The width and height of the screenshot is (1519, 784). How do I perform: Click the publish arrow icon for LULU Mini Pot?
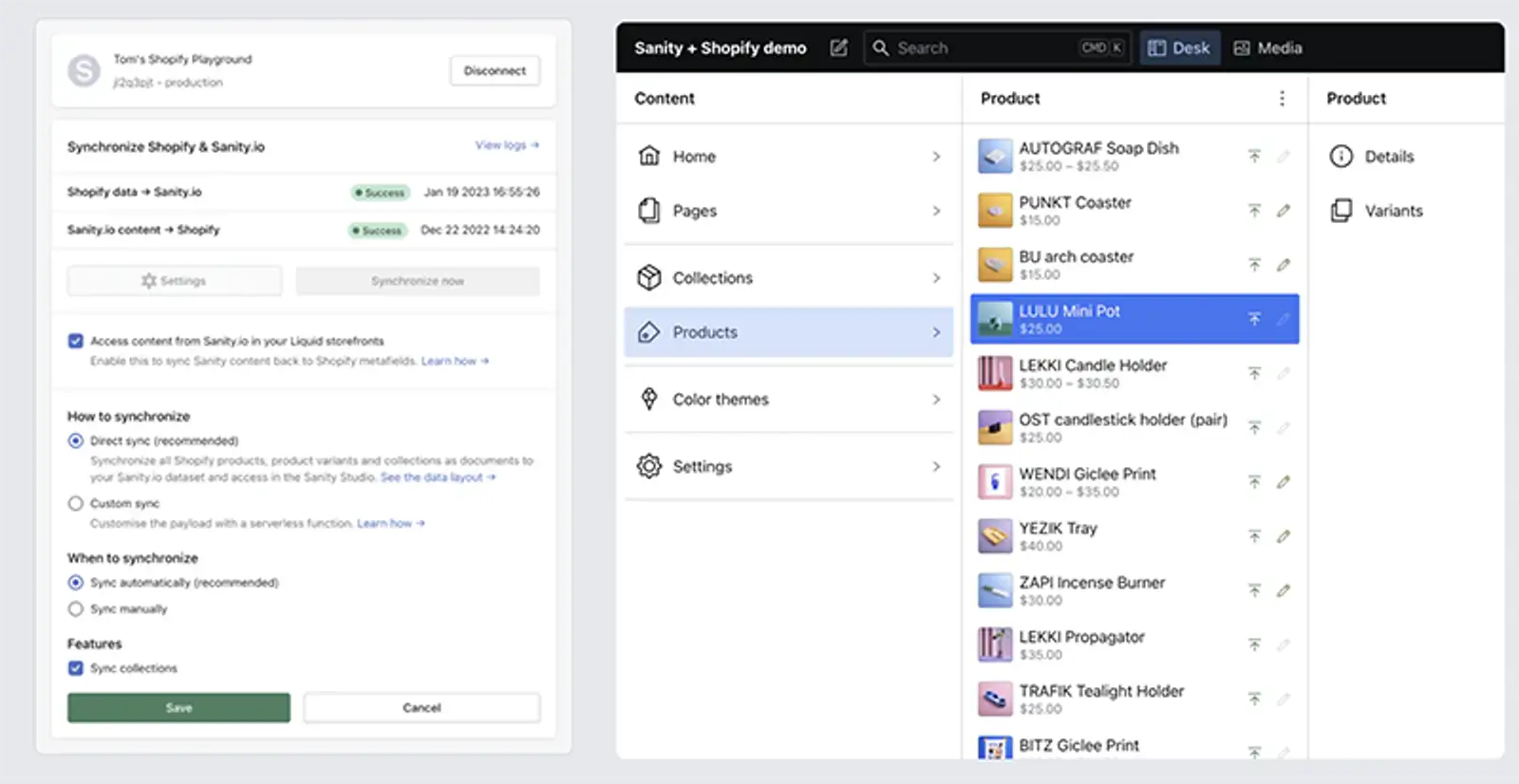[1254, 319]
